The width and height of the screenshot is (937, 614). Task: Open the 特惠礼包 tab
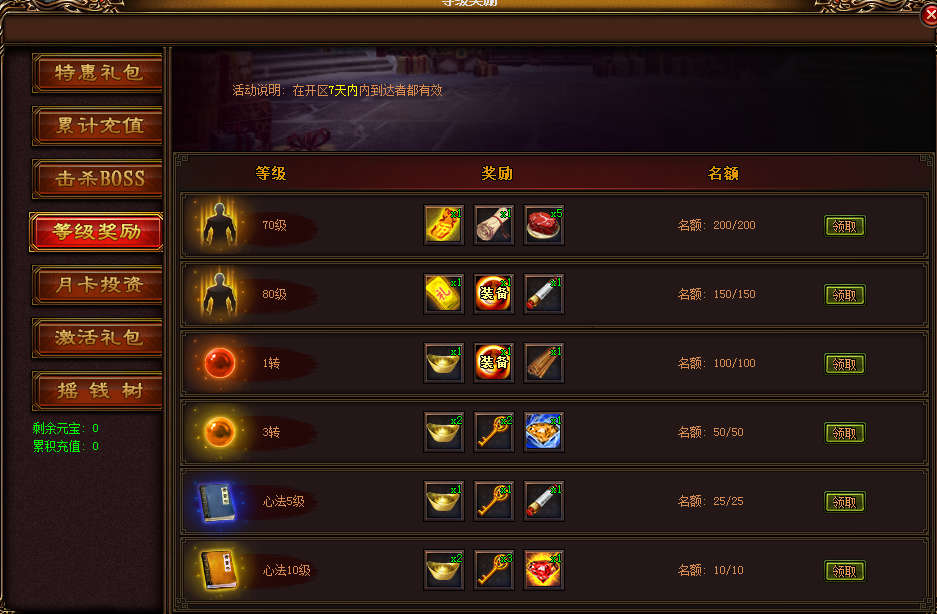[97, 73]
